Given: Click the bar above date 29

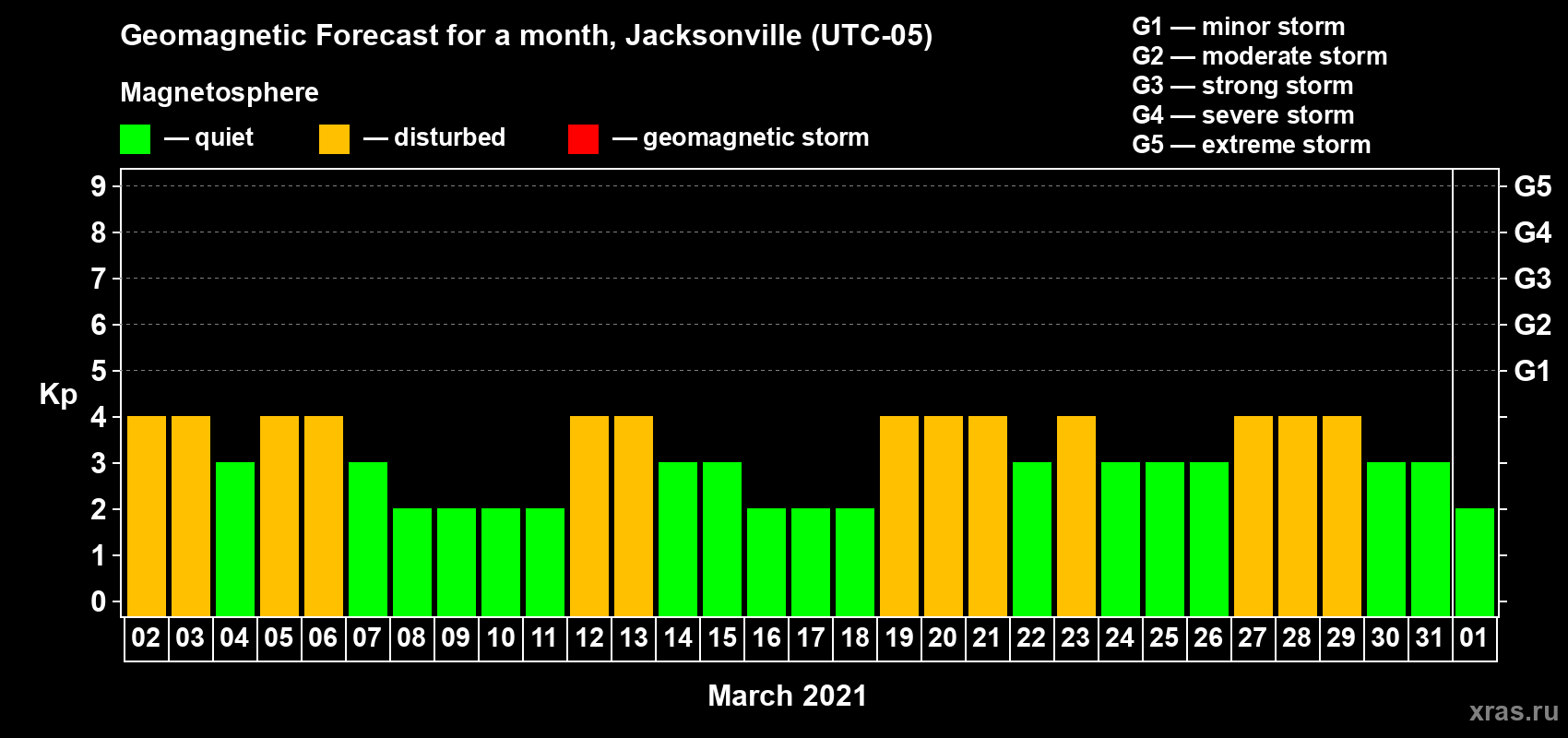Looking at the screenshot, I should click(x=1342, y=517).
